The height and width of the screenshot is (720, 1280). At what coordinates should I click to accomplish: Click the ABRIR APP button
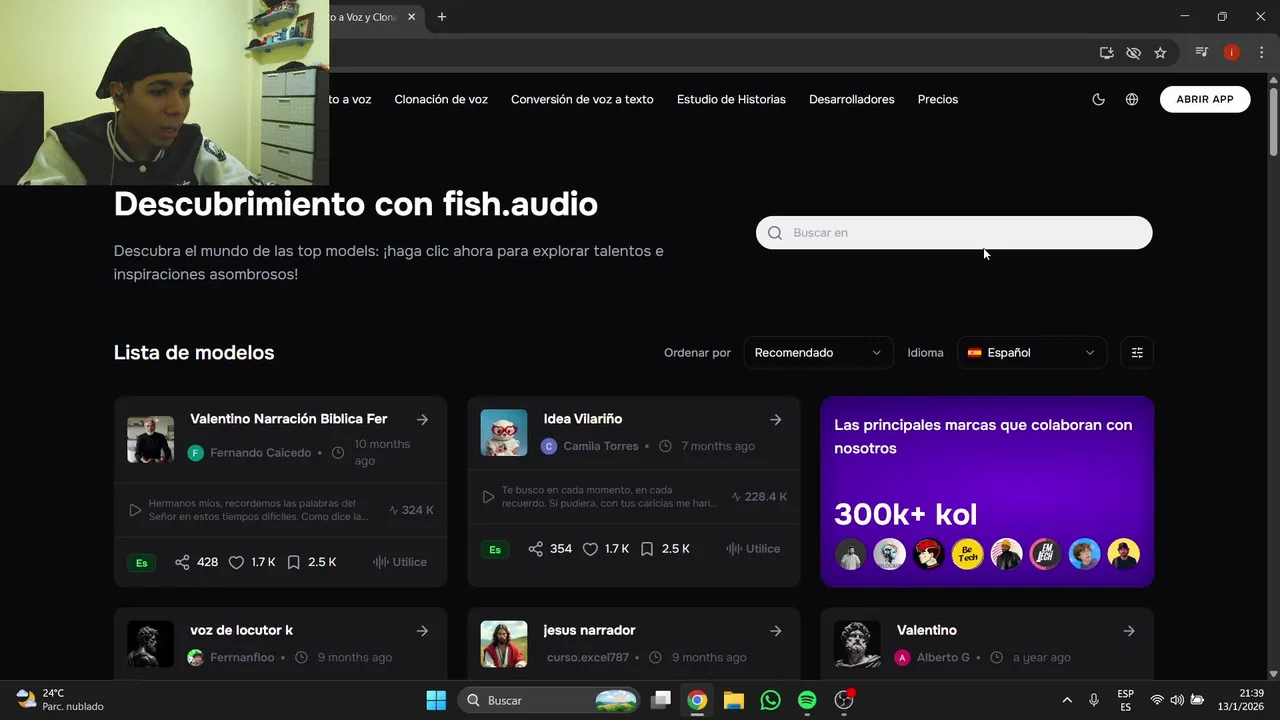1205,99
